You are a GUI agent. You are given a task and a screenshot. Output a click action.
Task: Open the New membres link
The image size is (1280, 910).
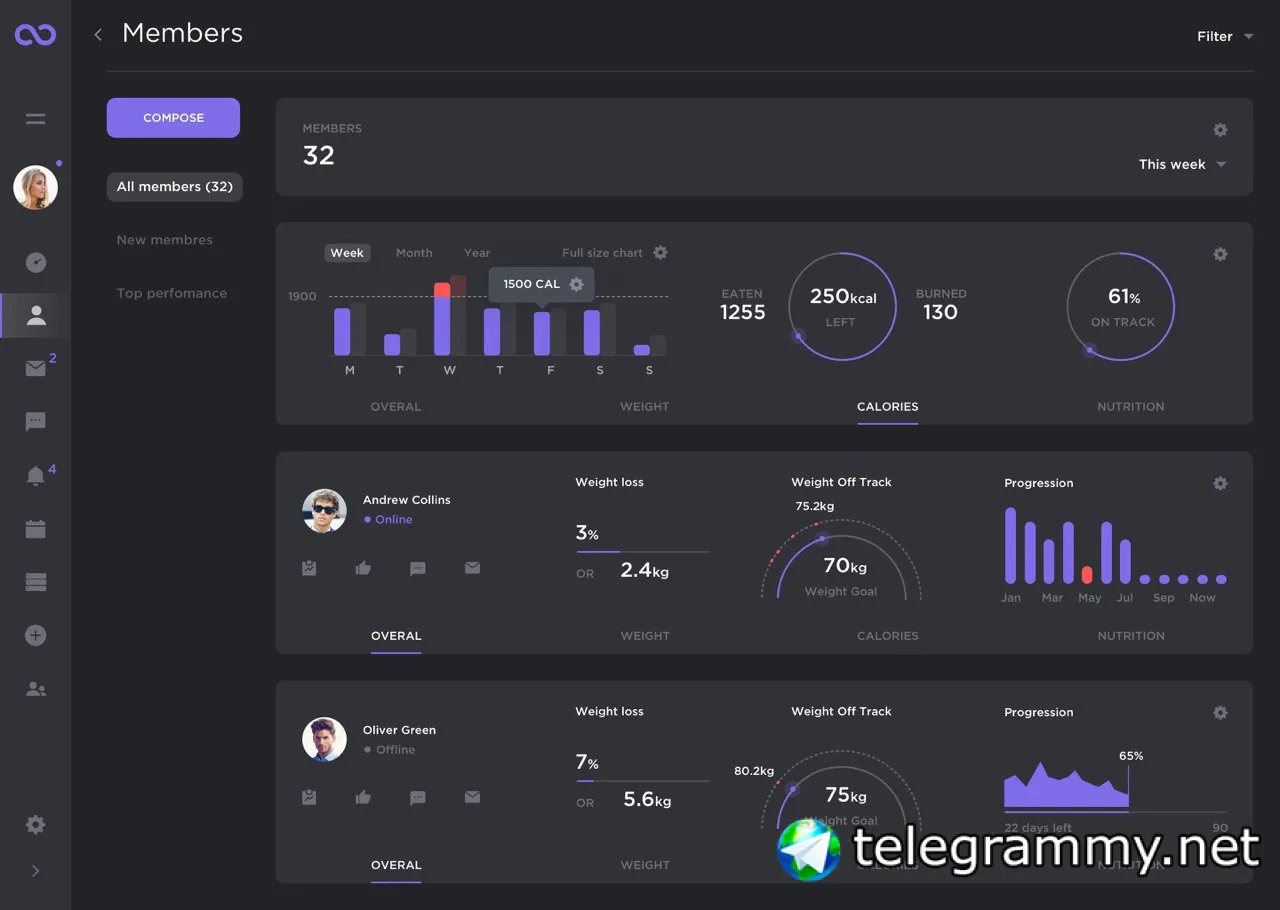coord(165,240)
